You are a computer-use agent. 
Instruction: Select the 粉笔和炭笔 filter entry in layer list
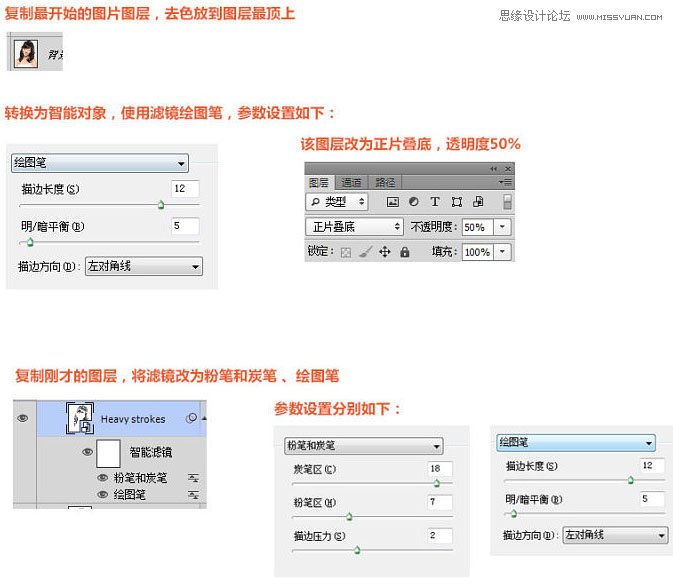pos(140,478)
